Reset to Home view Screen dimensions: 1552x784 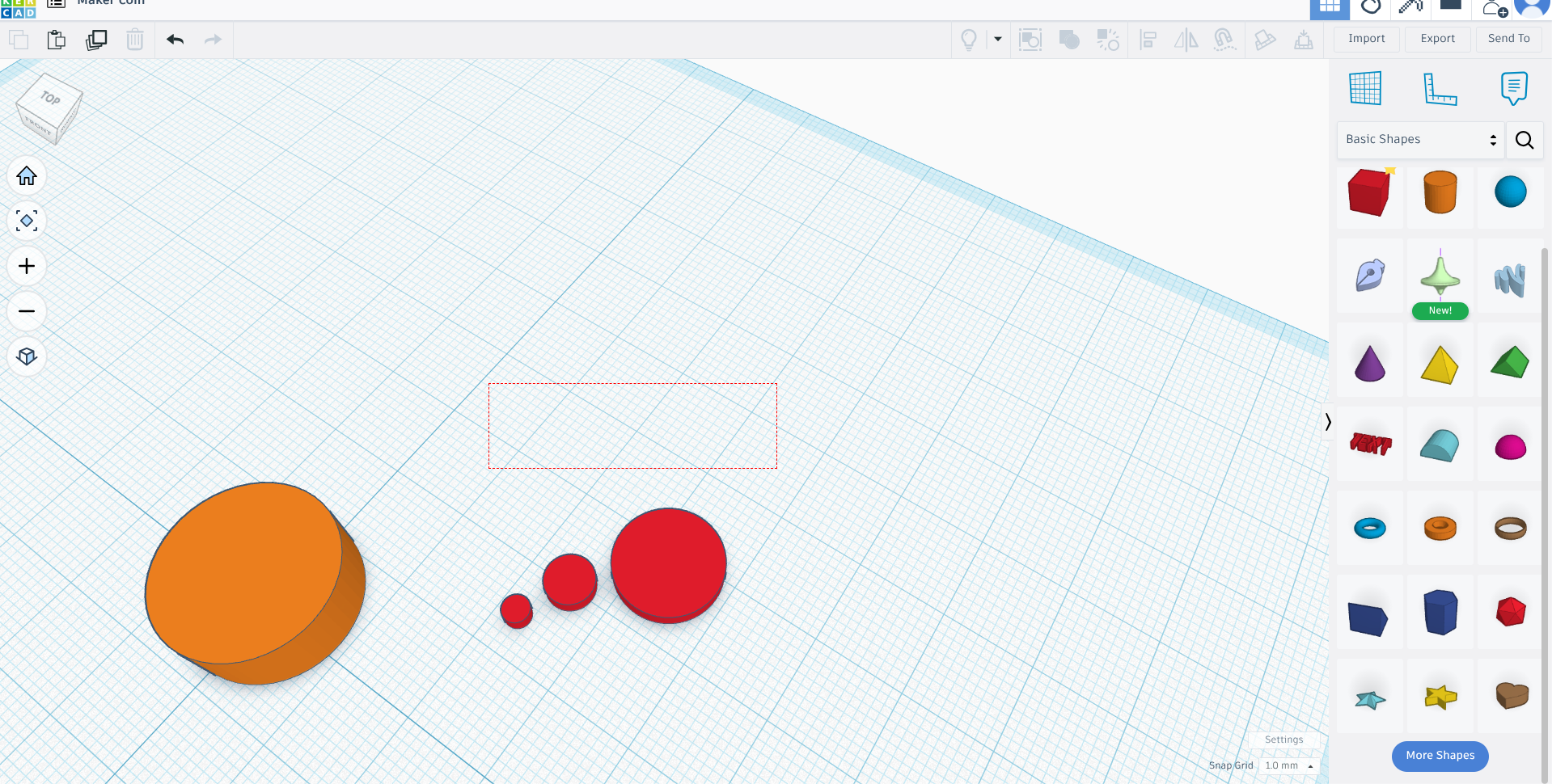tap(27, 175)
